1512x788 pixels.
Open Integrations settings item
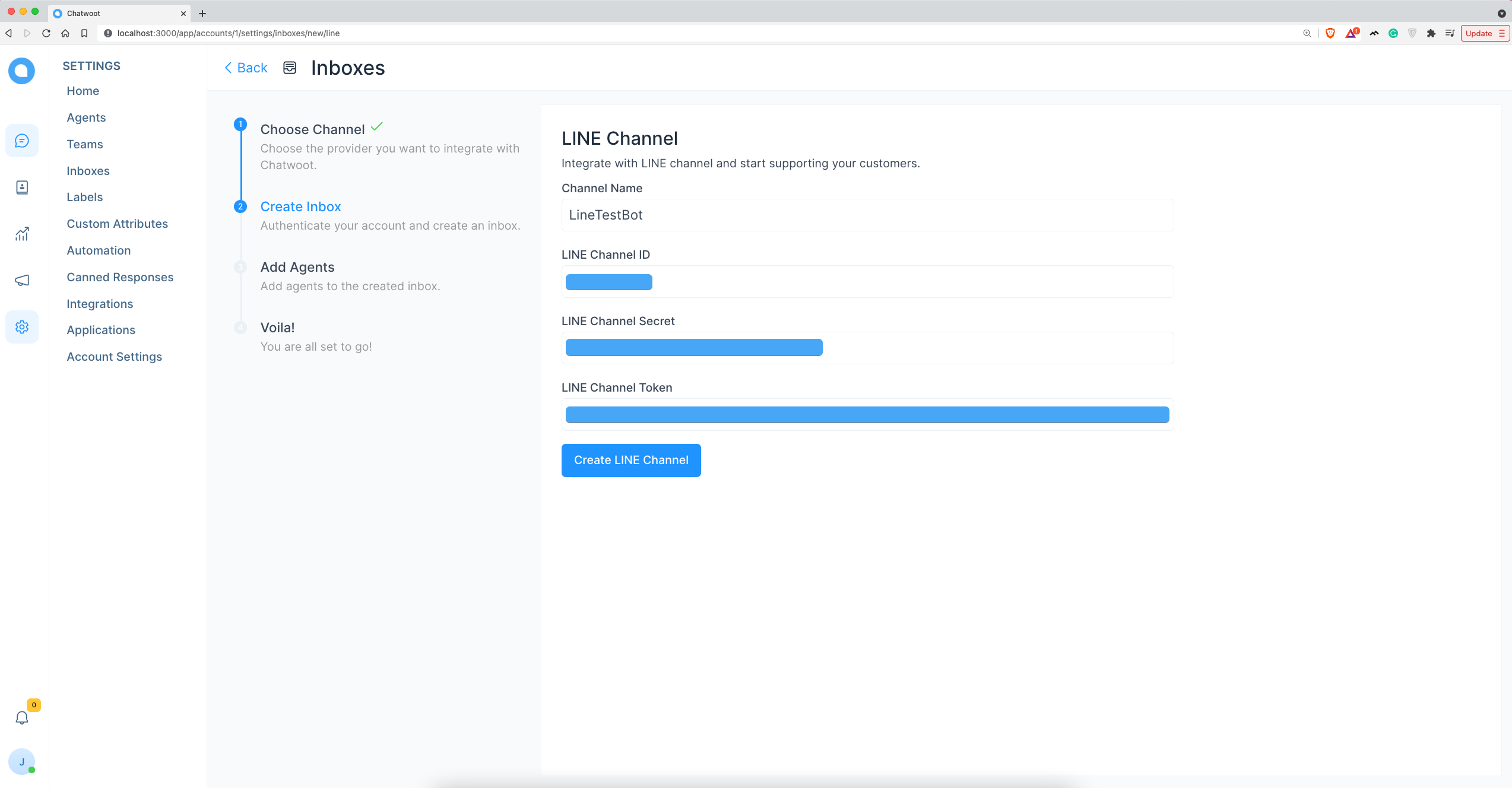point(100,304)
